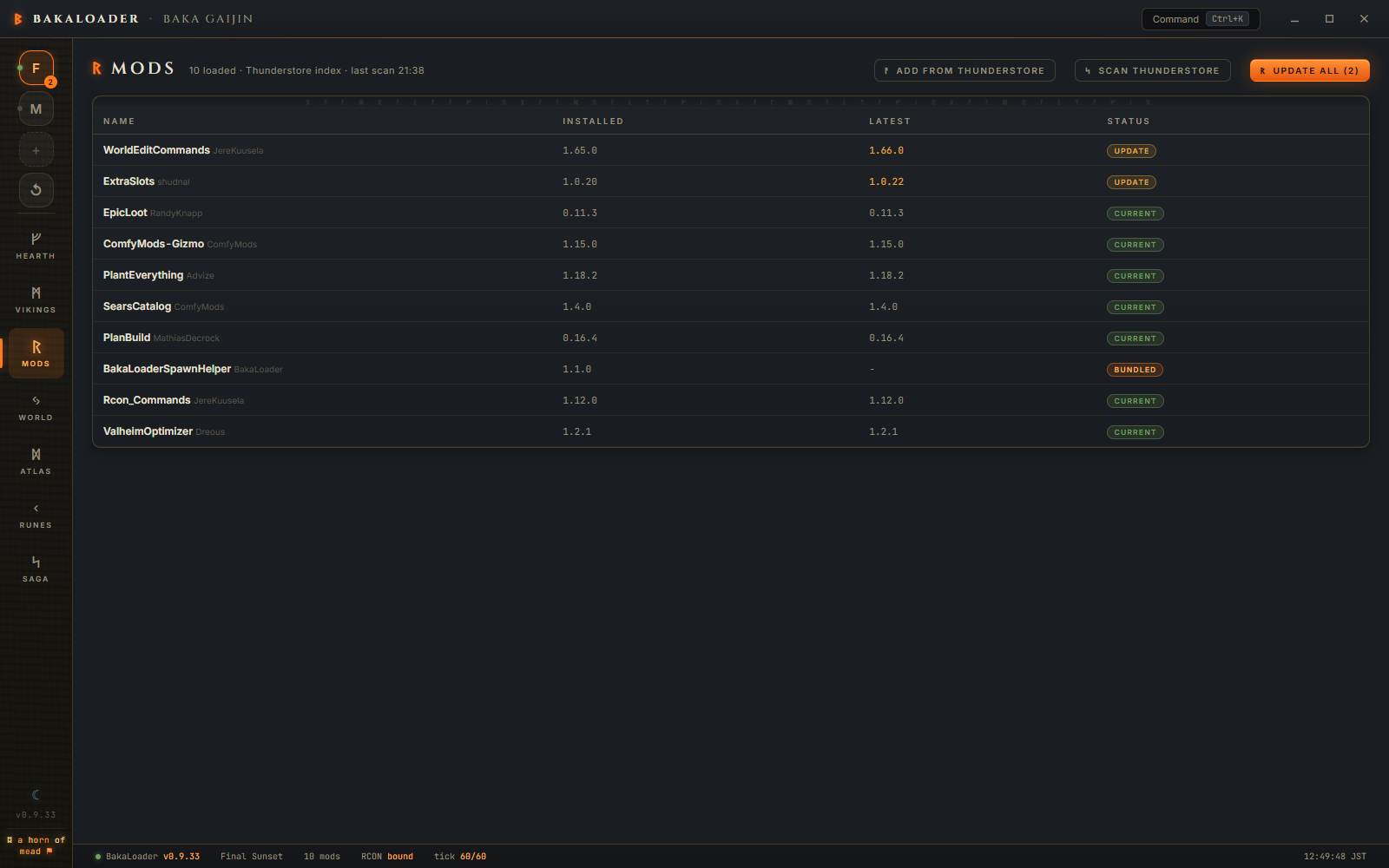Close the BakaLoader window
The width and height of the screenshot is (1389, 868).
[x=1364, y=19]
